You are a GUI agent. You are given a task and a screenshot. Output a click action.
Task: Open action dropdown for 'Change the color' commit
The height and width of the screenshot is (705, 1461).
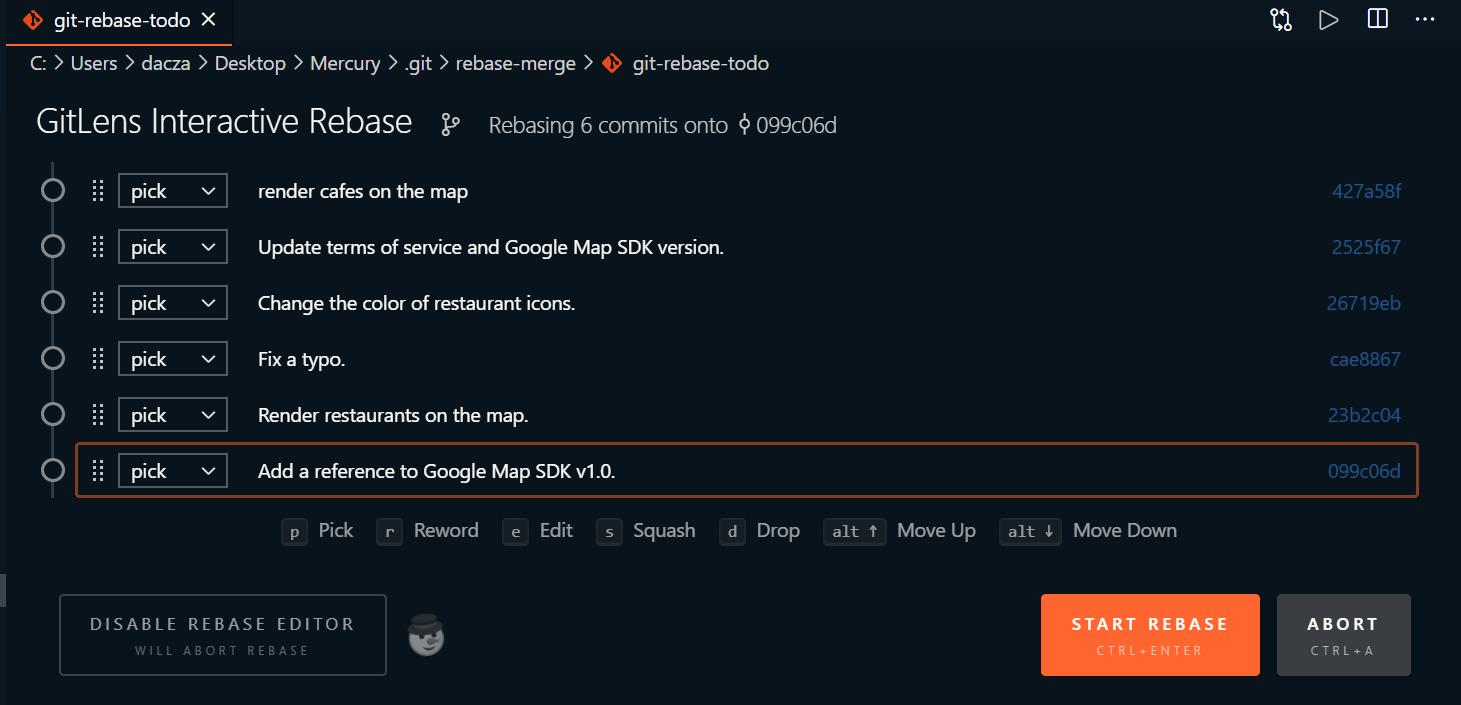(173, 303)
